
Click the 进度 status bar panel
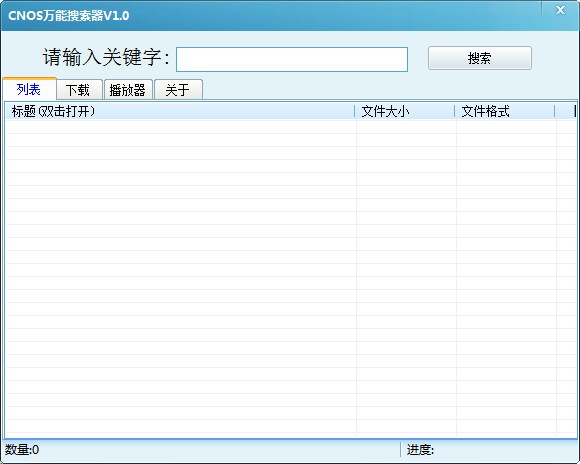(489, 450)
